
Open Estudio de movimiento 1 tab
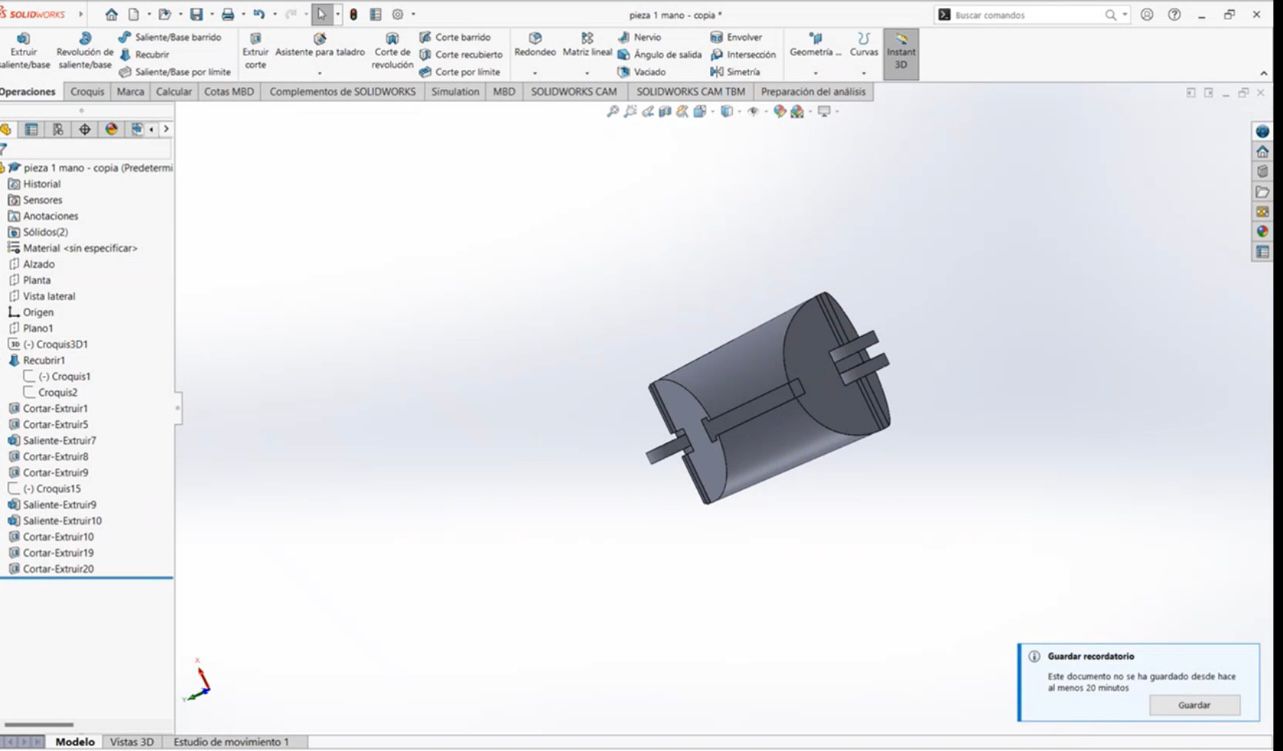(x=231, y=742)
